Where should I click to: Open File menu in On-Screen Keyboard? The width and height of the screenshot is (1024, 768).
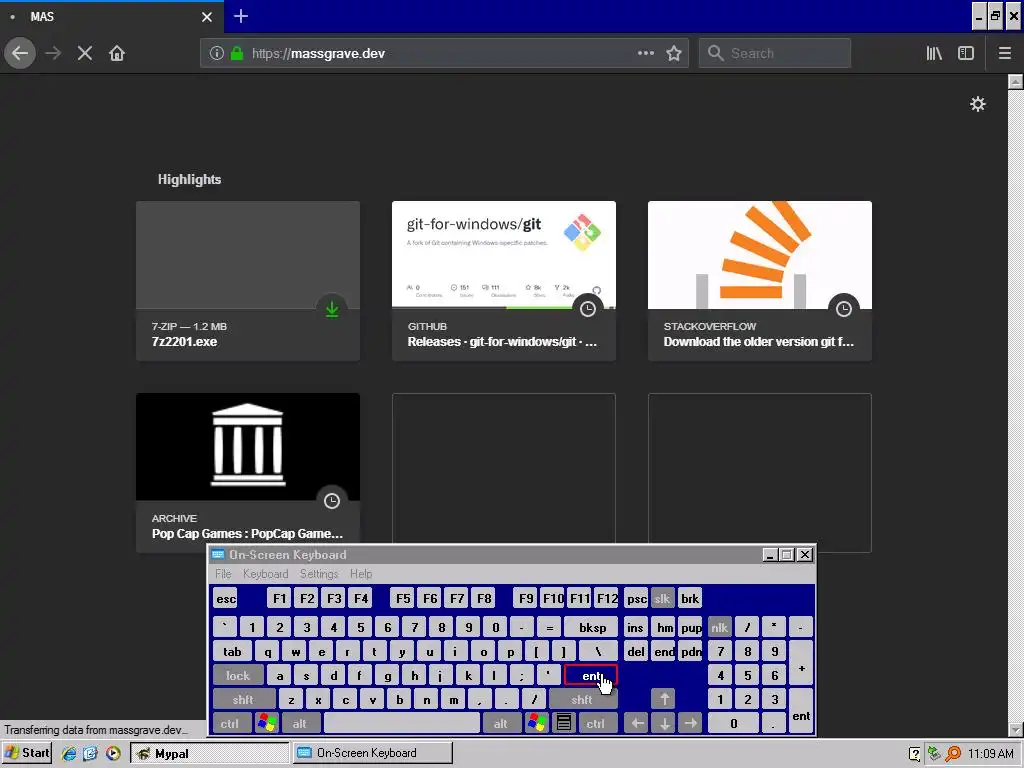pos(223,574)
